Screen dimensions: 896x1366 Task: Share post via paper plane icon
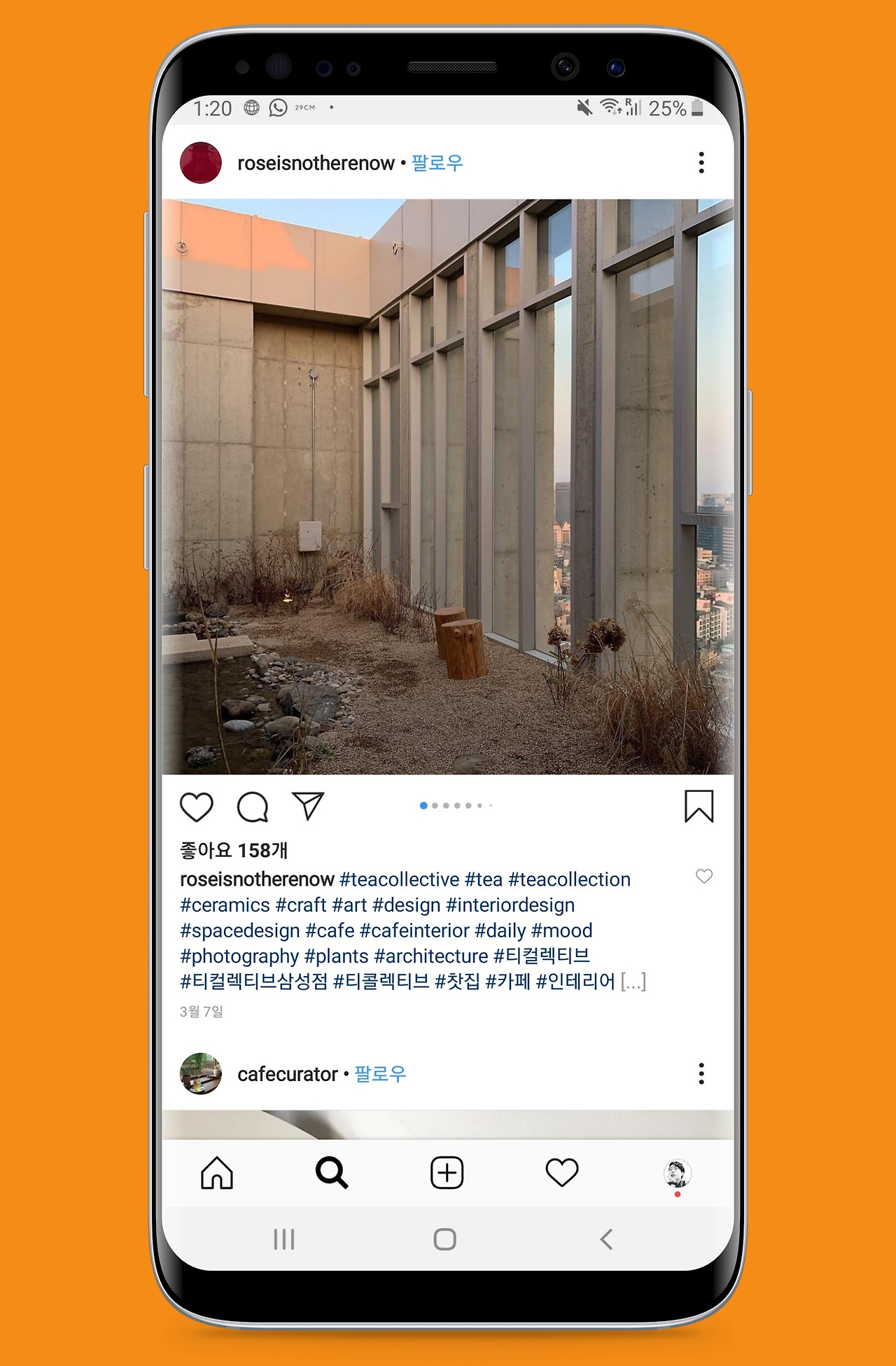[x=308, y=806]
